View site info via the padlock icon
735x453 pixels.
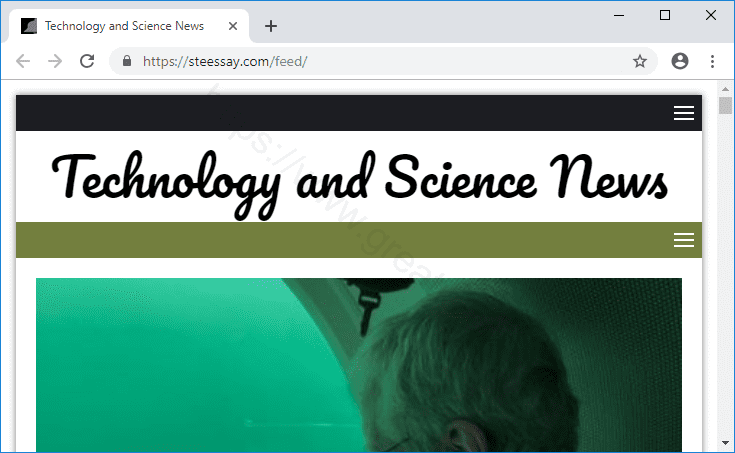(x=127, y=61)
